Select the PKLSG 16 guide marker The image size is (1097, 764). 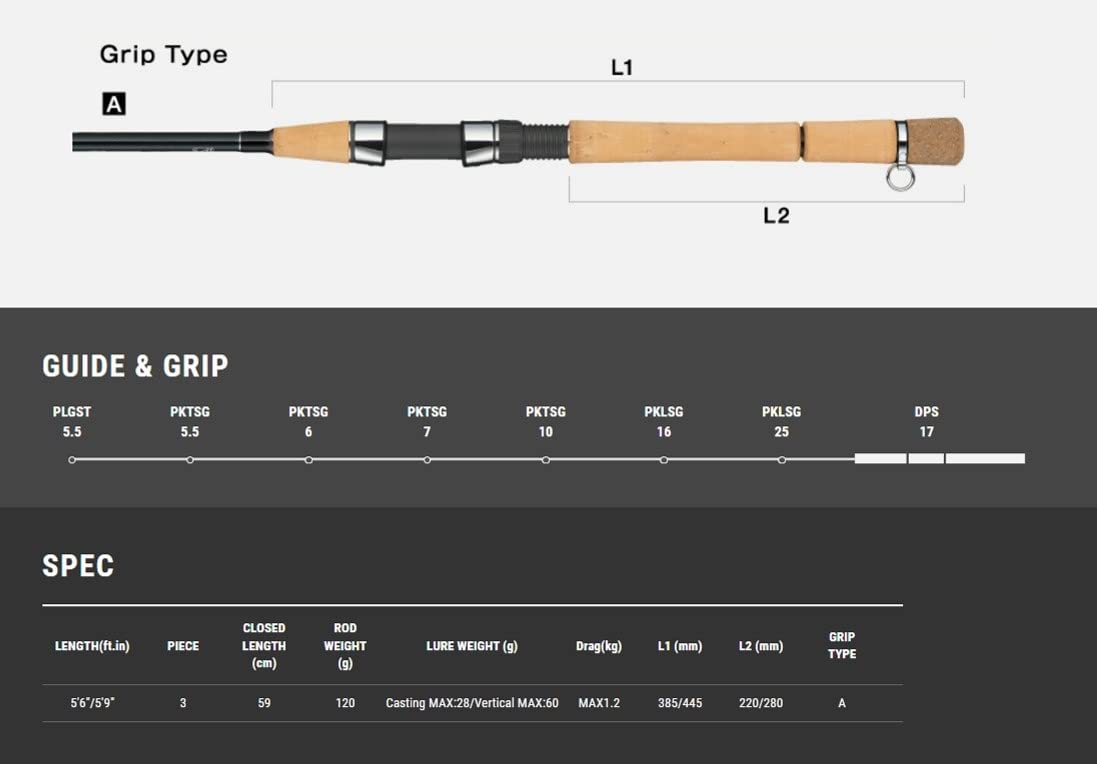664,459
